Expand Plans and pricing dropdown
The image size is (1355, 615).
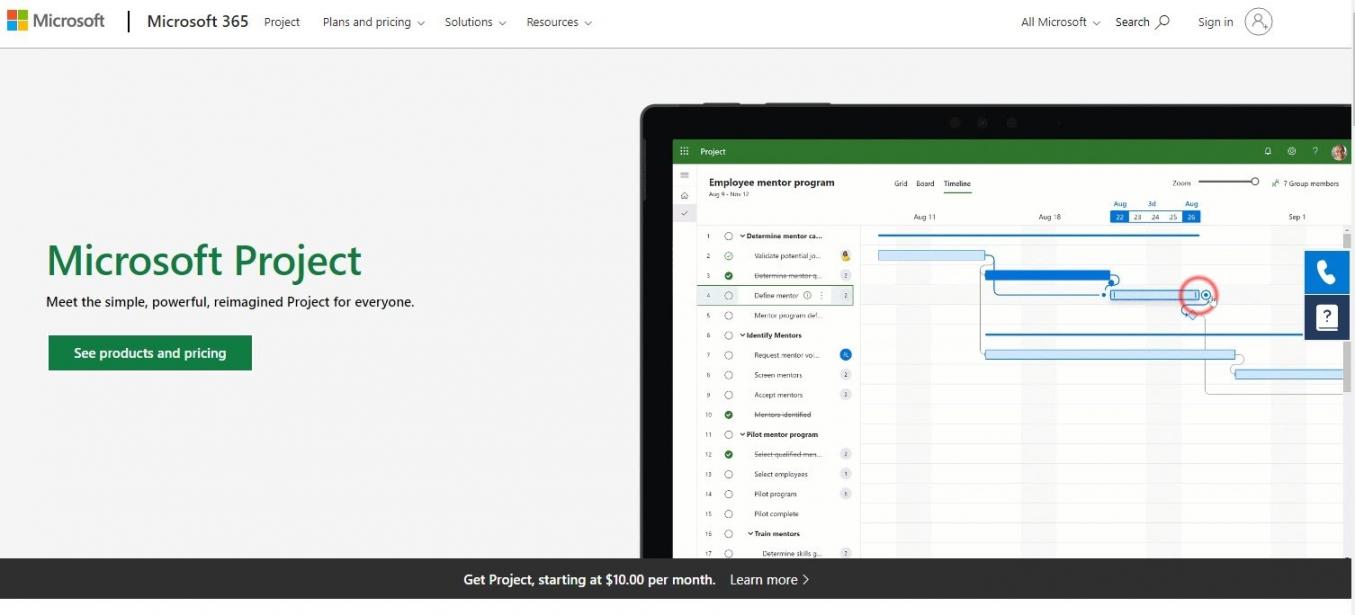(x=373, y=22)
